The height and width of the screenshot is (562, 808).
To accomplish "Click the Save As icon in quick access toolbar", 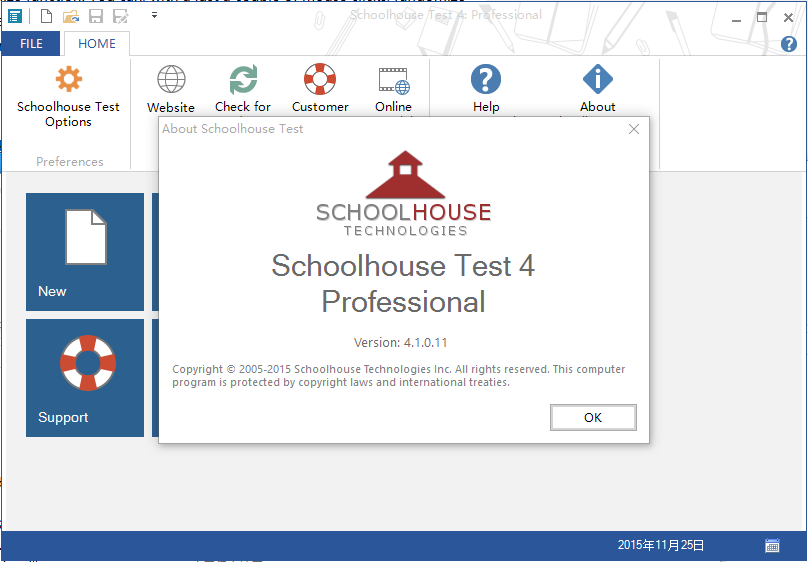I will pyautogui.click(x=120, y=16).
